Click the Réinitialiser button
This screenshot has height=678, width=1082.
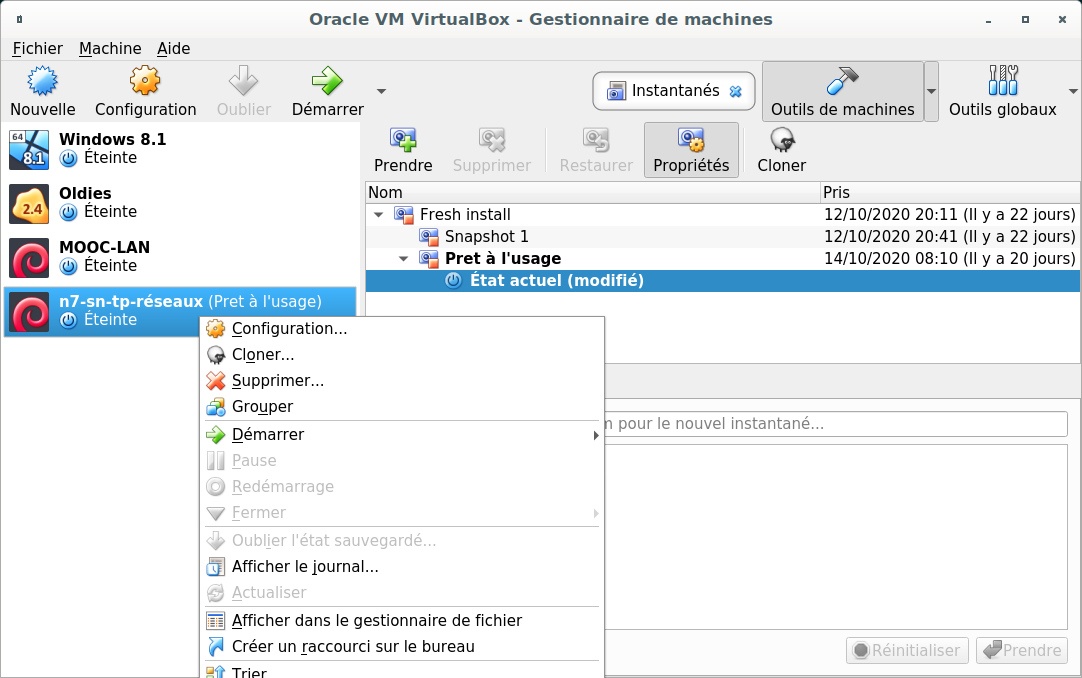pyautogui.click(x=907, y=650)
